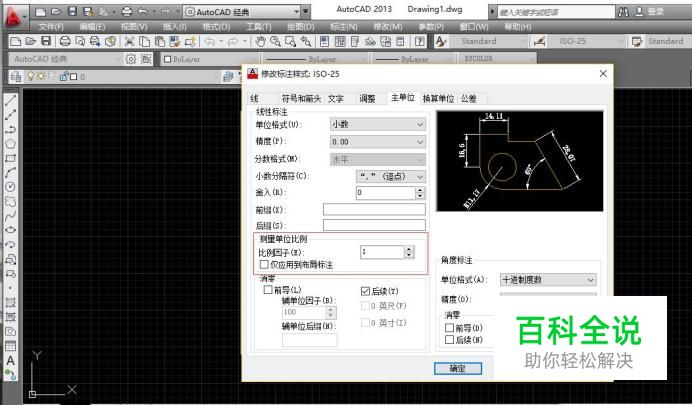Uncheck 后续(T) zero suppression checkbox
This screenshot has width=692, height=405.
[365, 291]
